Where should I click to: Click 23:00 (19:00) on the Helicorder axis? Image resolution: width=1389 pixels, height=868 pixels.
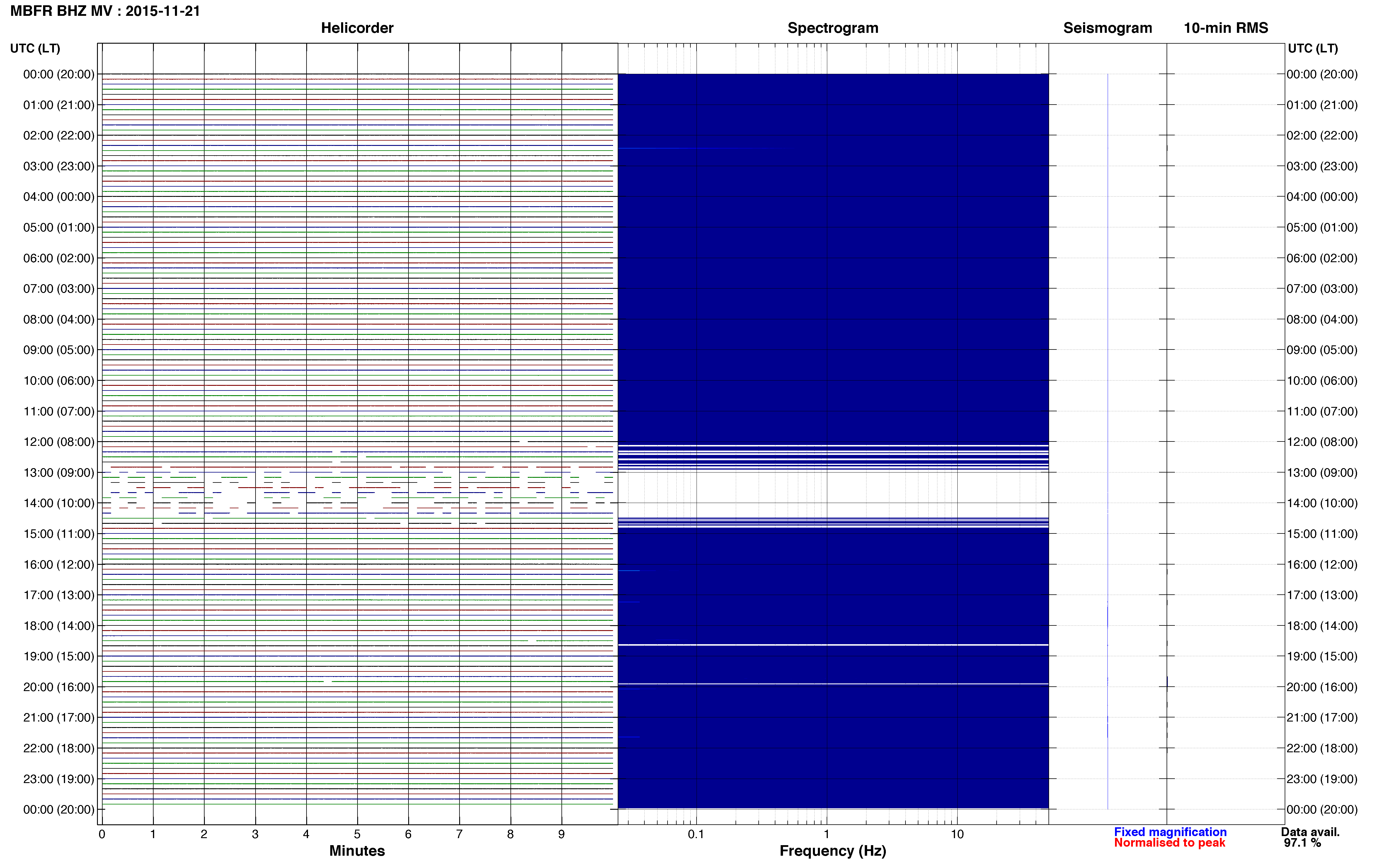pyautogui.click(x=59, y=779)
